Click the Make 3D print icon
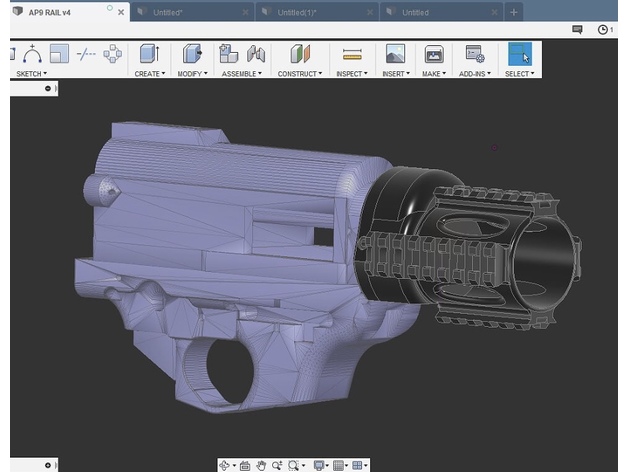Screen dimensions: 628x472 [x=434, y=54]
